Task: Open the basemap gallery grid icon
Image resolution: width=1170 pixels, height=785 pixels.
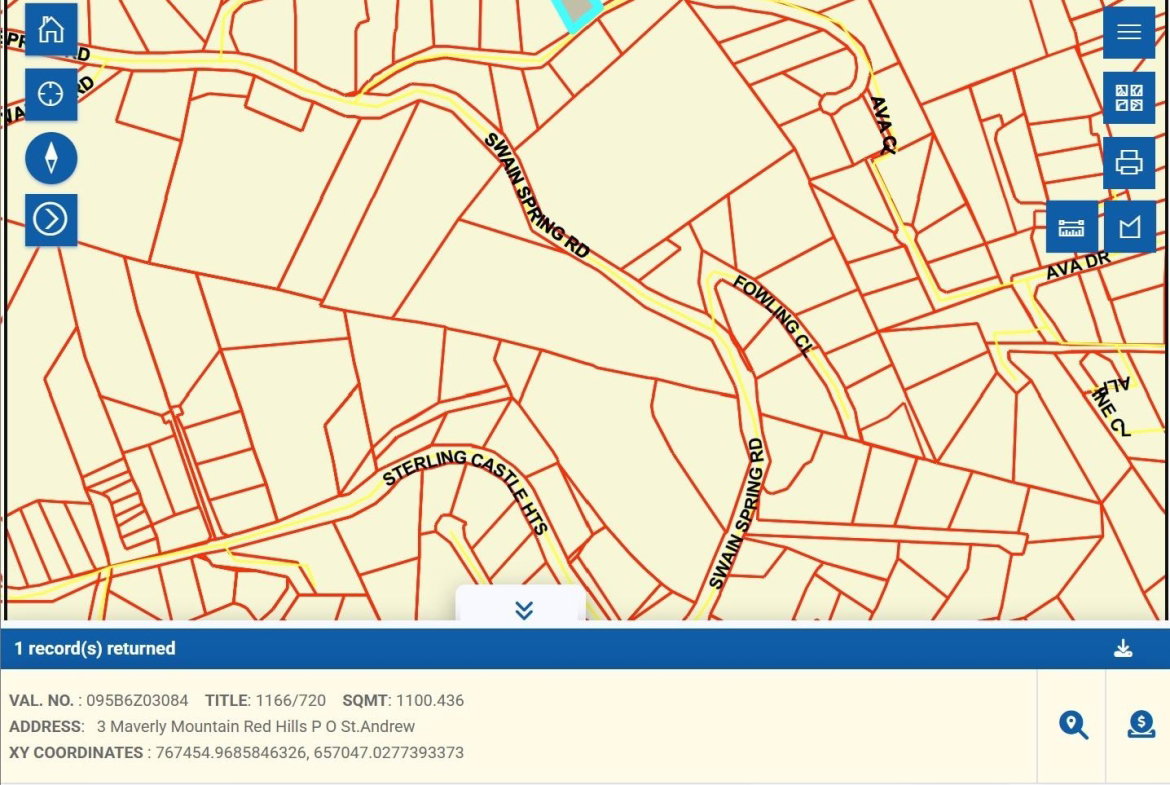Action: click(x=1129, y=98)
